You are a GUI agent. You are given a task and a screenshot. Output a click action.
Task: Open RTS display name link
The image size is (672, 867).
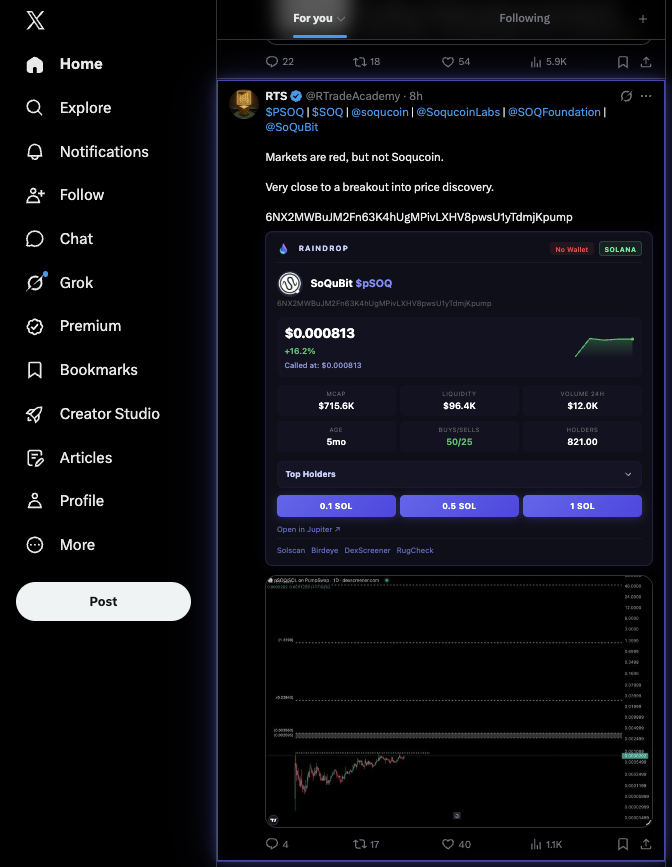click(x=276, y=96)
